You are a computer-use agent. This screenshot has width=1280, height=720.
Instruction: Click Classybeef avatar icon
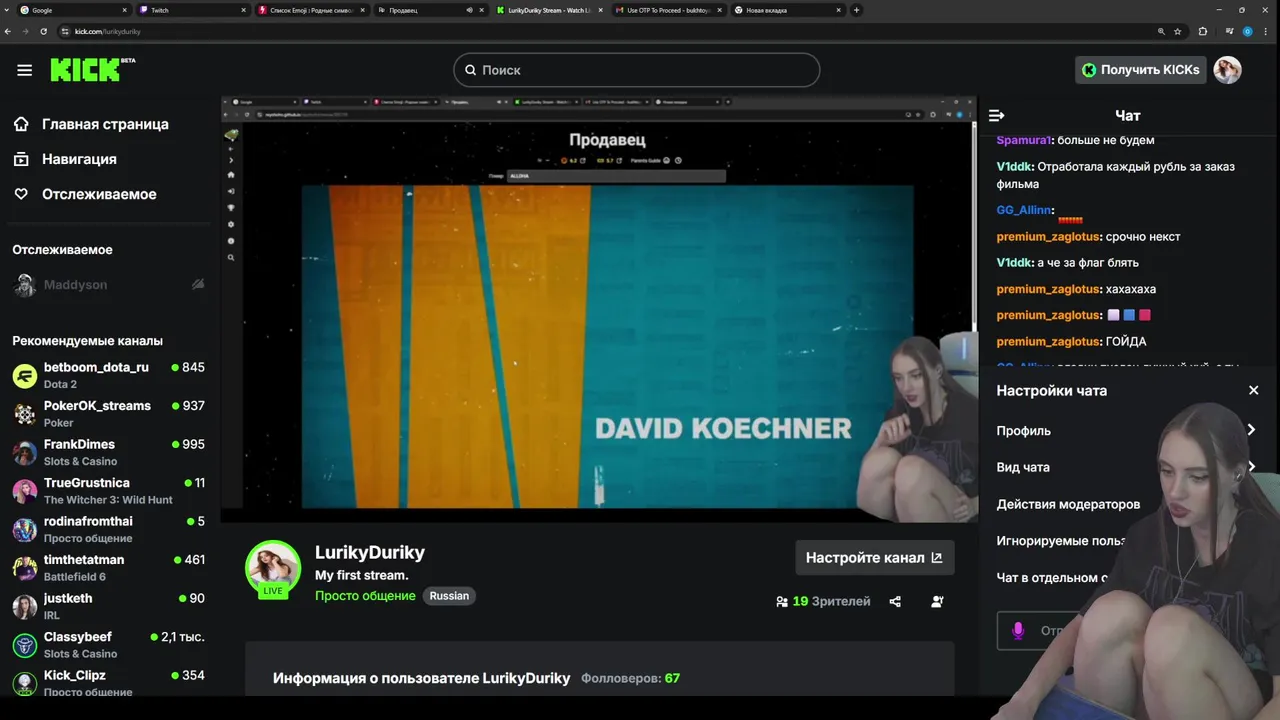tap(25, 644)
